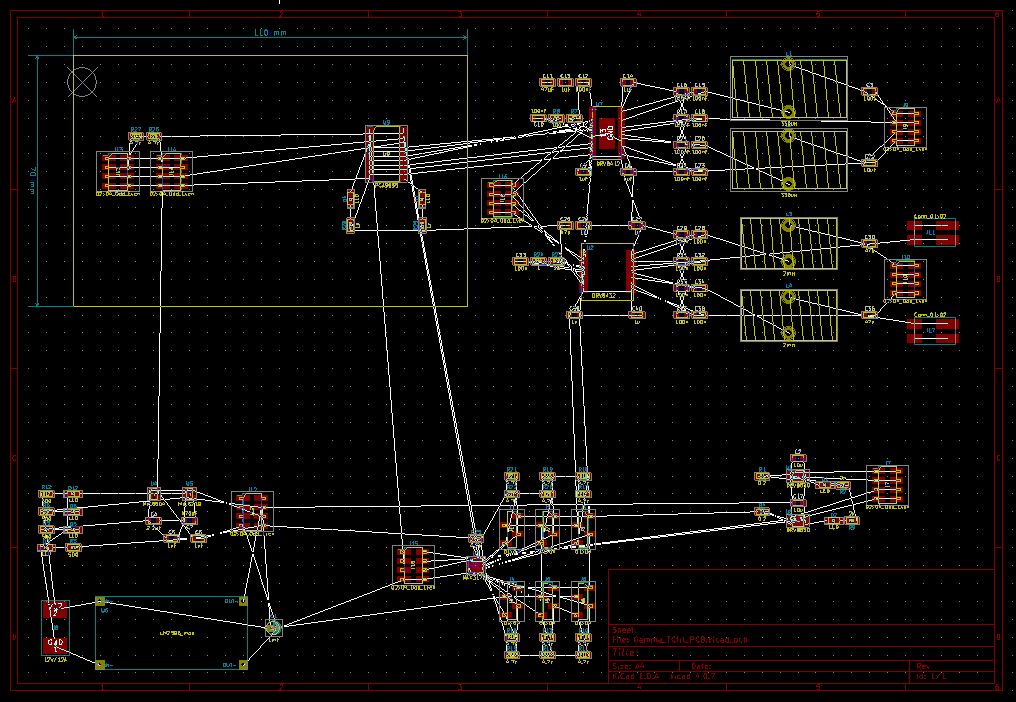Viewport: 1016px width, 702px height.
Task: Select the U15 DIP footprint at the bottom center
Action: 413,566
